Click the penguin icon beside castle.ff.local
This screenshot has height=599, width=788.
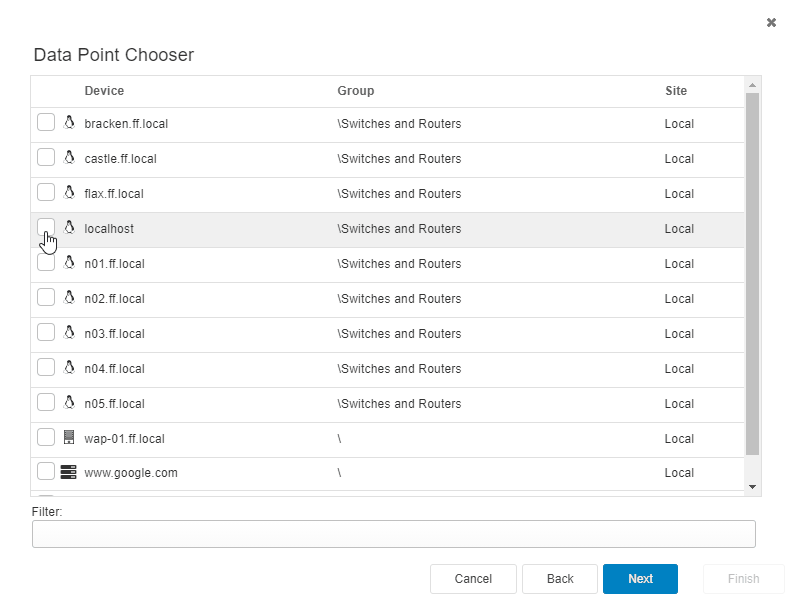click(69, 158)
